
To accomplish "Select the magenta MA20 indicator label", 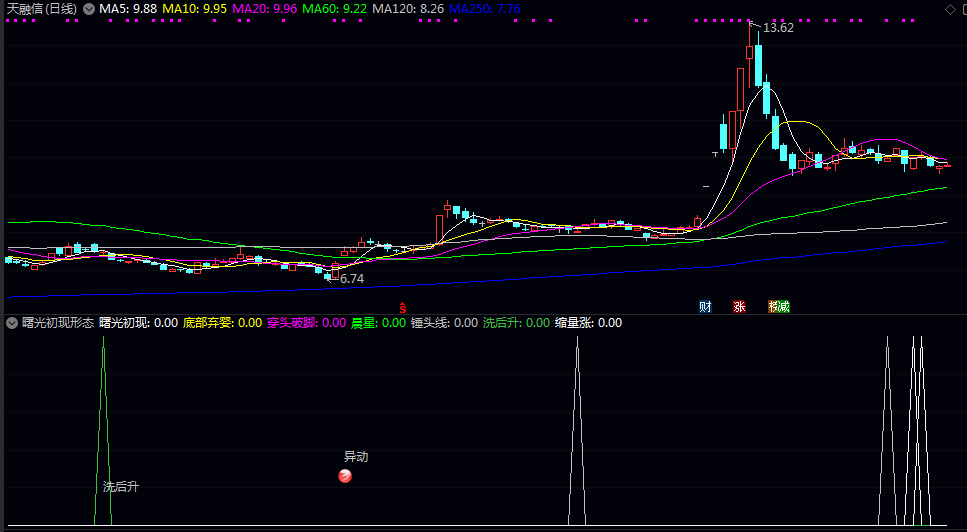I will [264, 9].
